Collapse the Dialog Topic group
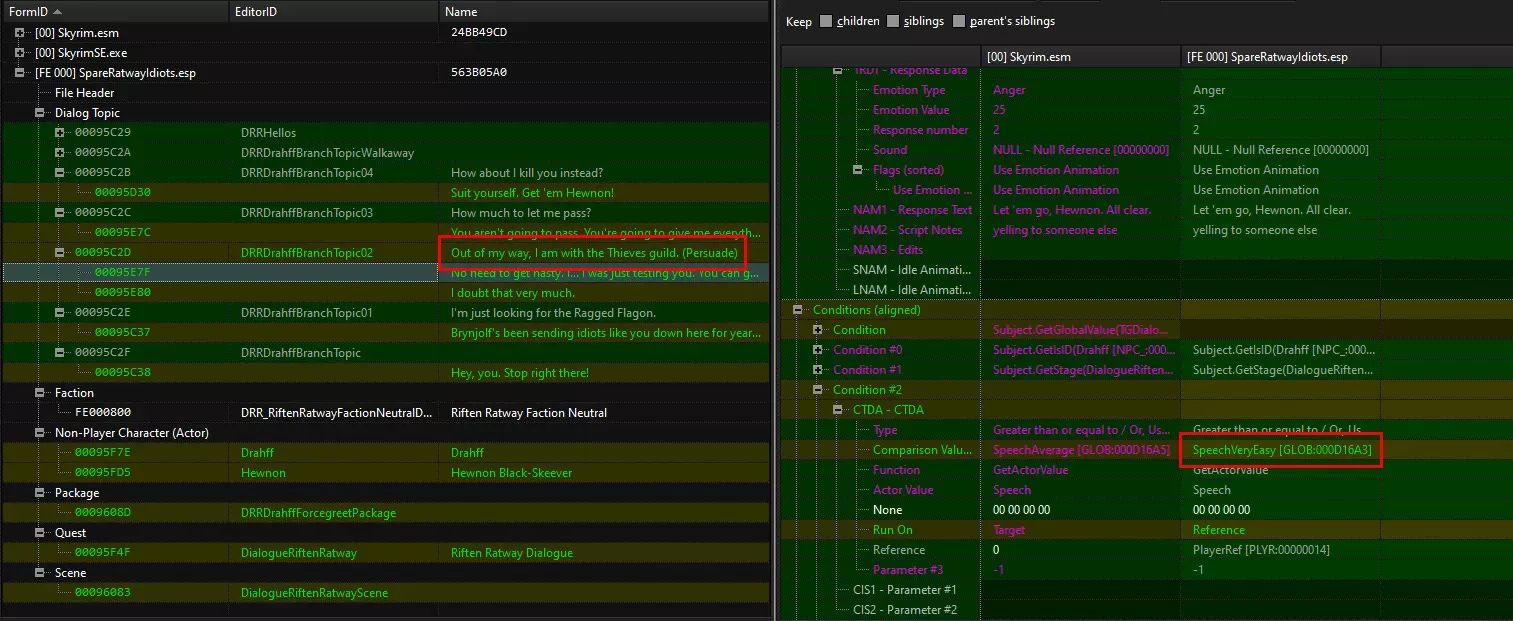The image size is (1513, 621). click(40, 113)
